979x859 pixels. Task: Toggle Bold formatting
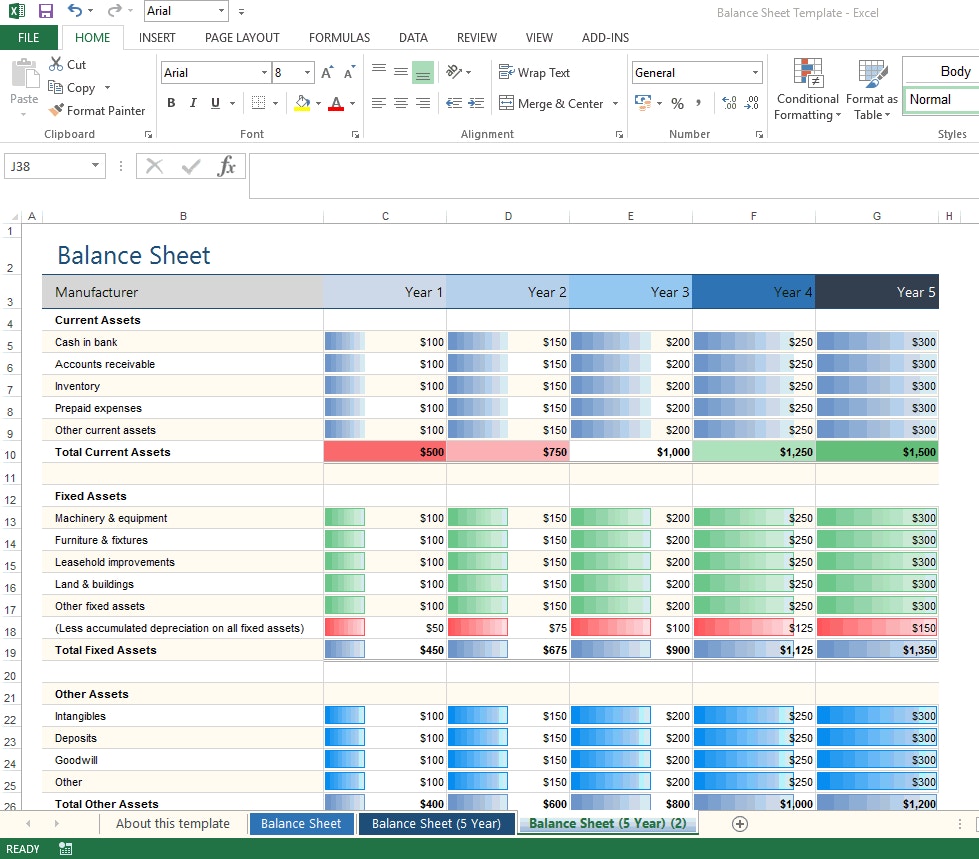(x=171, y=103)
